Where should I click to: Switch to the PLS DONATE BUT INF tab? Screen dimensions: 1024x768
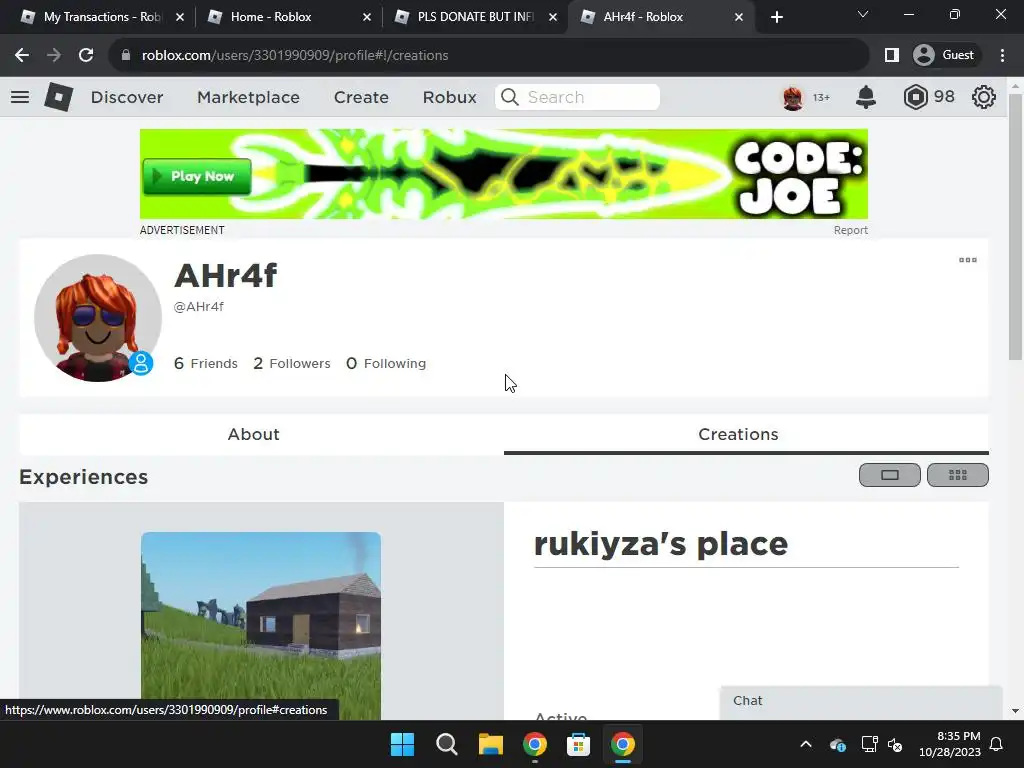click(x=475, y=17)
